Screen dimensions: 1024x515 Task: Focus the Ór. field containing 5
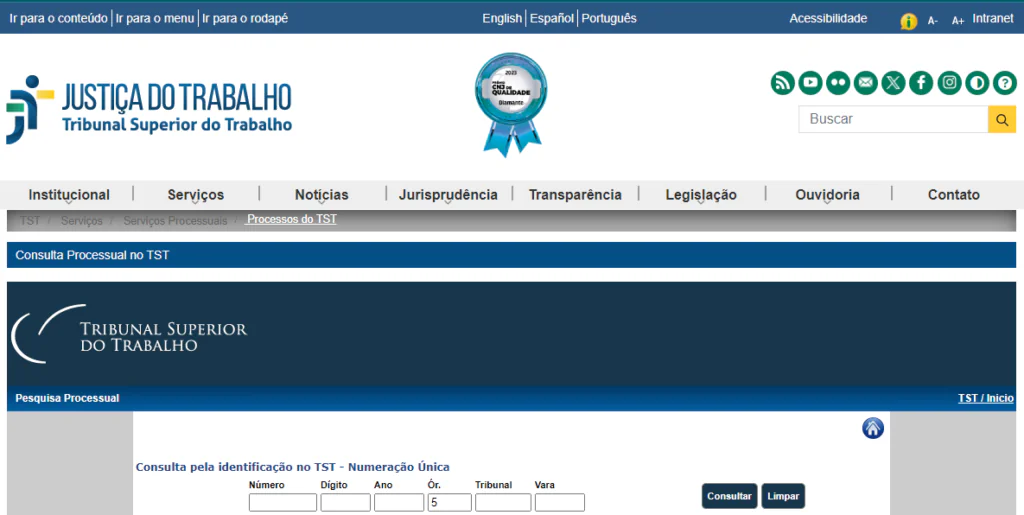point(449,503)
